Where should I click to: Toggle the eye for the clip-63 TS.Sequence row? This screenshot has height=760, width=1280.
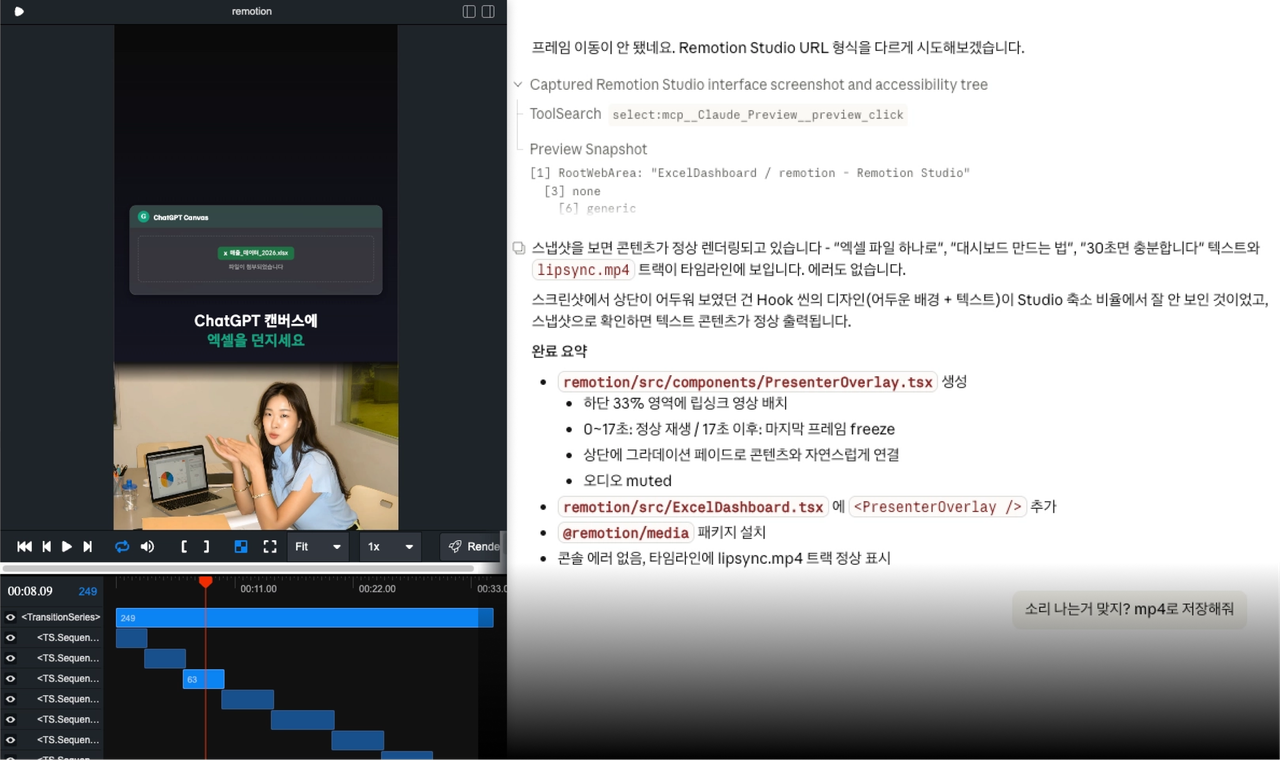(11, 679)
